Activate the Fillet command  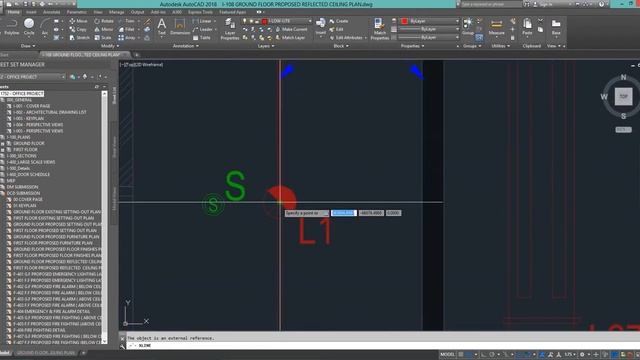coord(127,29)
